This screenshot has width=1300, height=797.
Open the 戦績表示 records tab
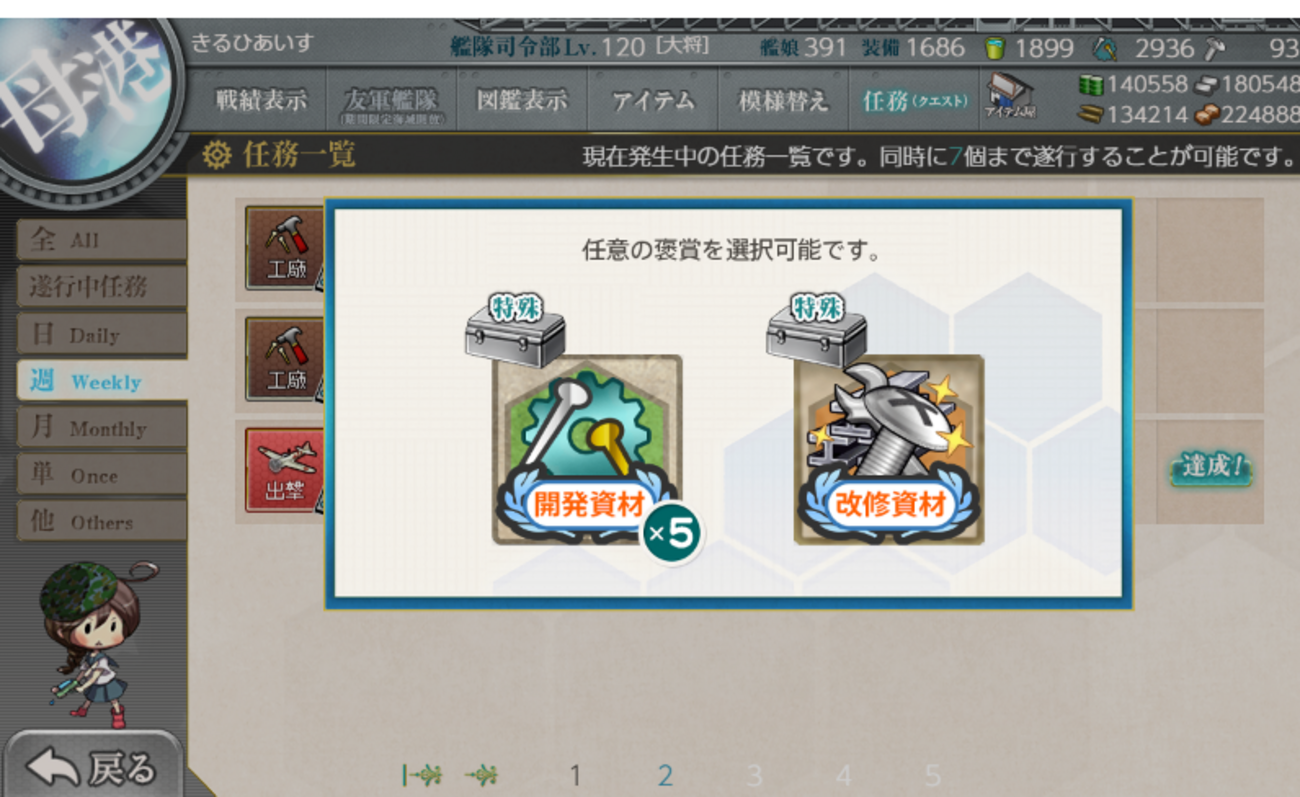click(x=261, y=100)
